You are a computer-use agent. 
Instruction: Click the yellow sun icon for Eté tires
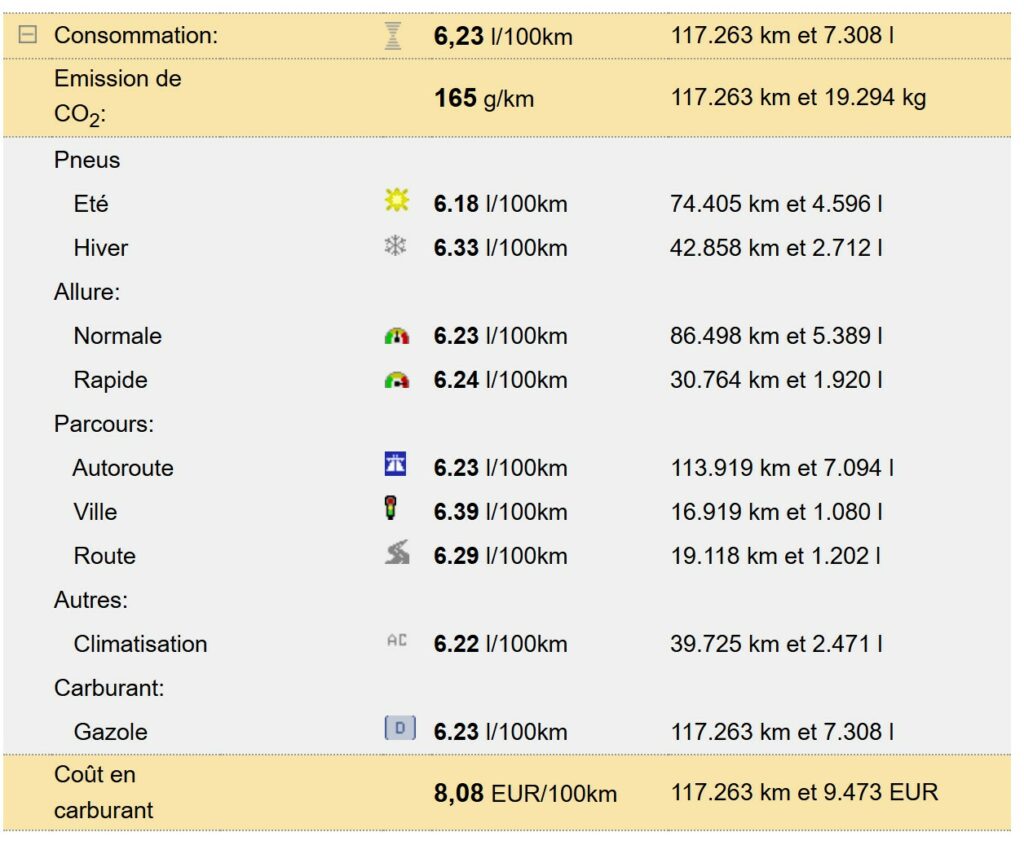point(397,202)
